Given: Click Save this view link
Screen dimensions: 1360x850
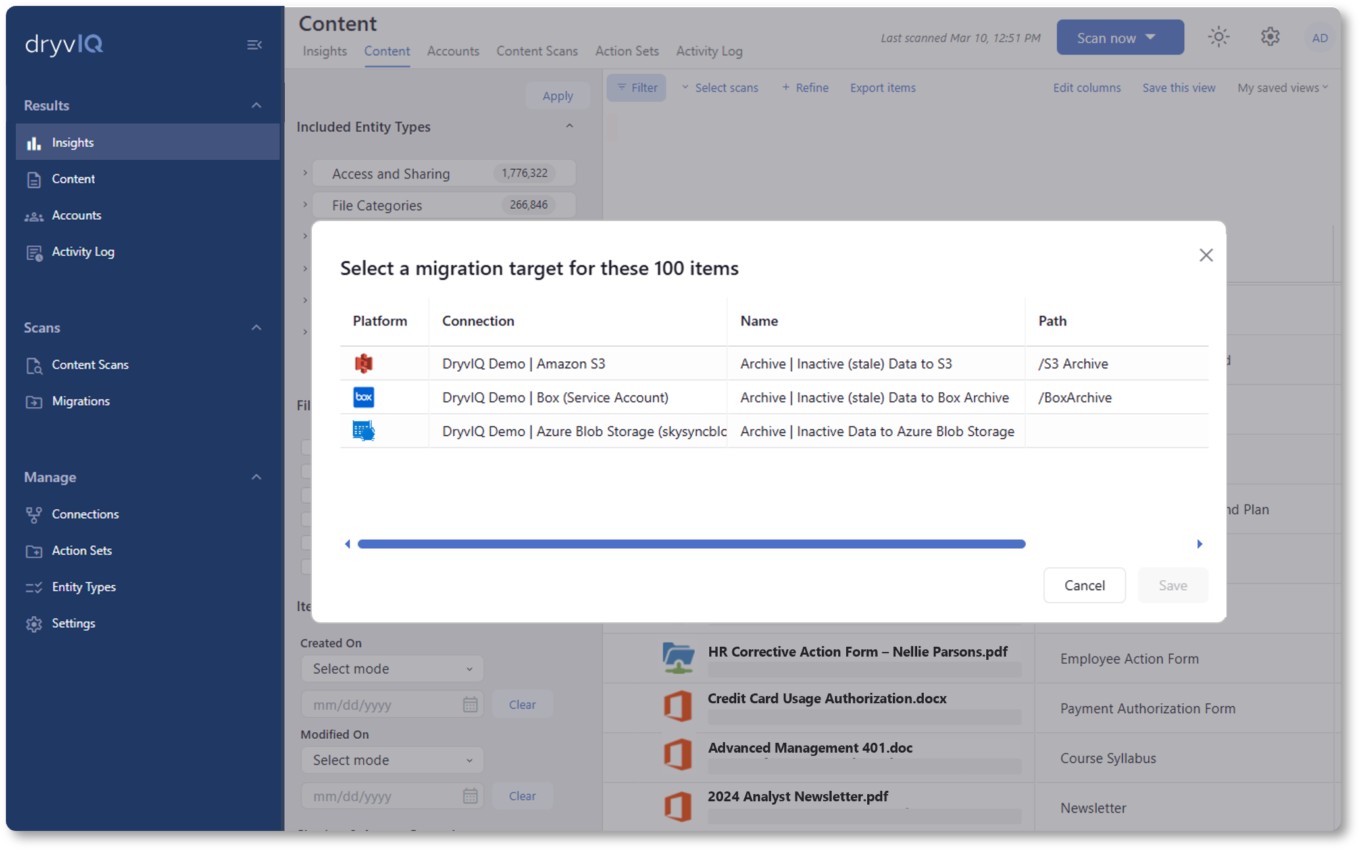Looking at the screenshot, I should [x=1179, y=88].
